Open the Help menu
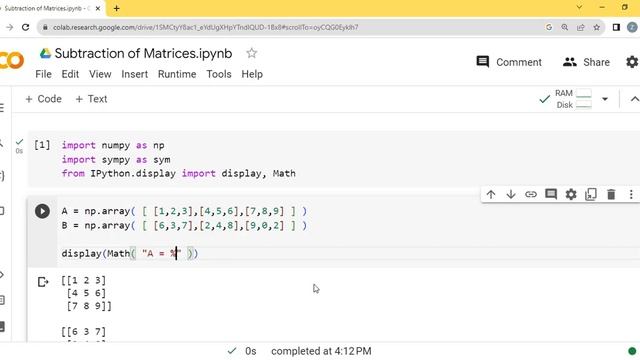This screenshot has width=640, height=360. pyautogui.click(x=252, y=74)
